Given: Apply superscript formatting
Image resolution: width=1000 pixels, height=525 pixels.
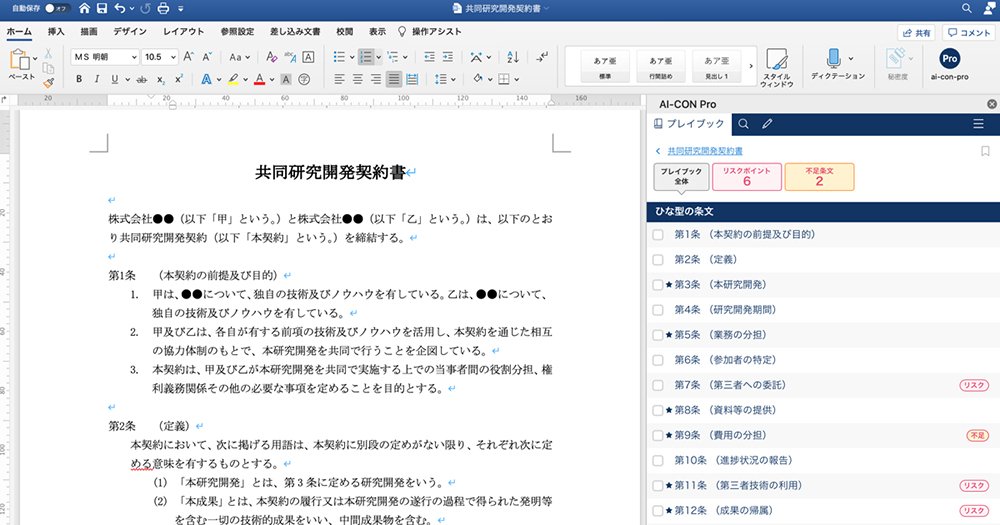Looking at the screenshot, I should tap(179, 79).
